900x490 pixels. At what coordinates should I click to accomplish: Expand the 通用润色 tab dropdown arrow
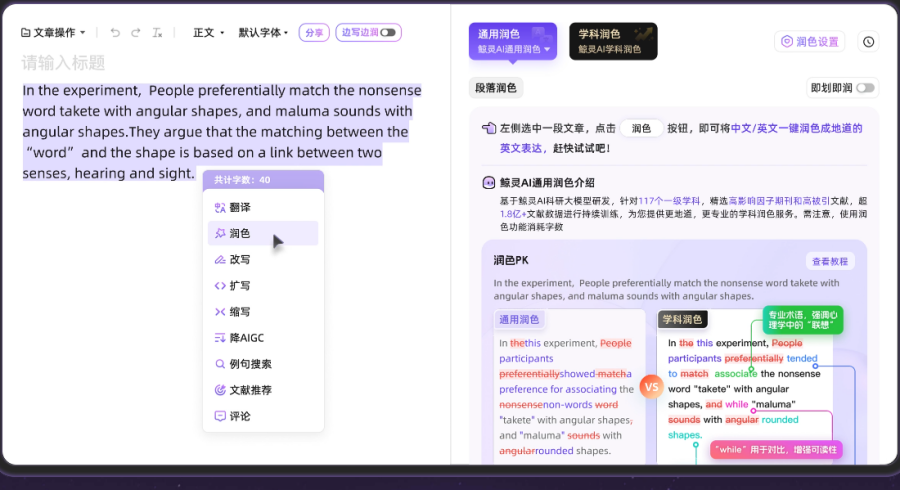click(x=547, y=50)
